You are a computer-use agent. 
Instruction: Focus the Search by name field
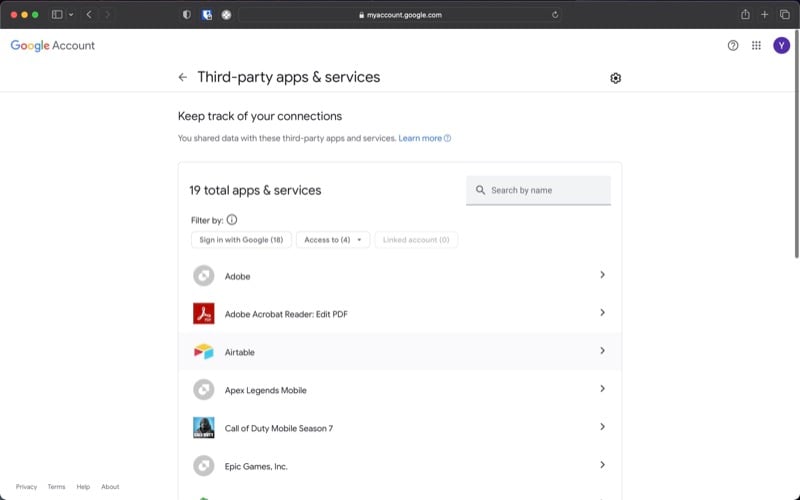(x=538, y=190)
